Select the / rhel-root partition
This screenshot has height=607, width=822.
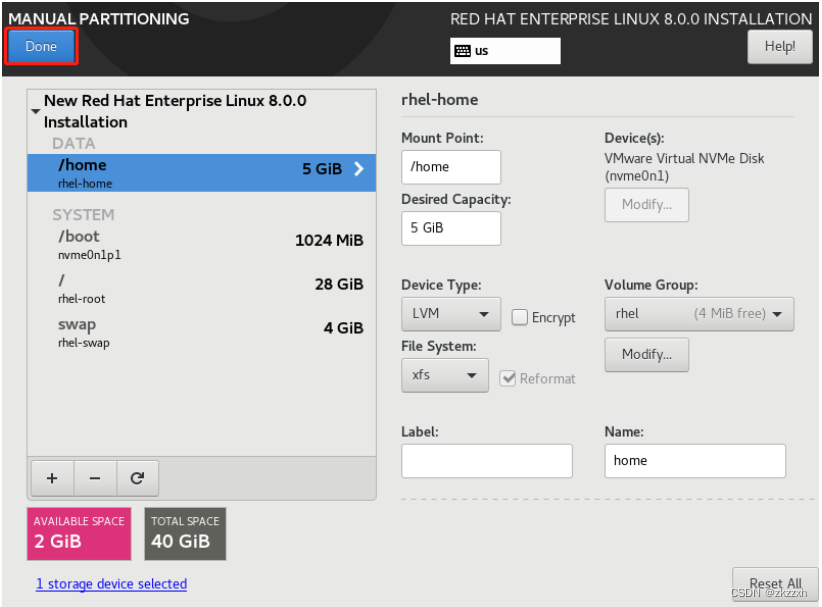click(x=201, y=288)
